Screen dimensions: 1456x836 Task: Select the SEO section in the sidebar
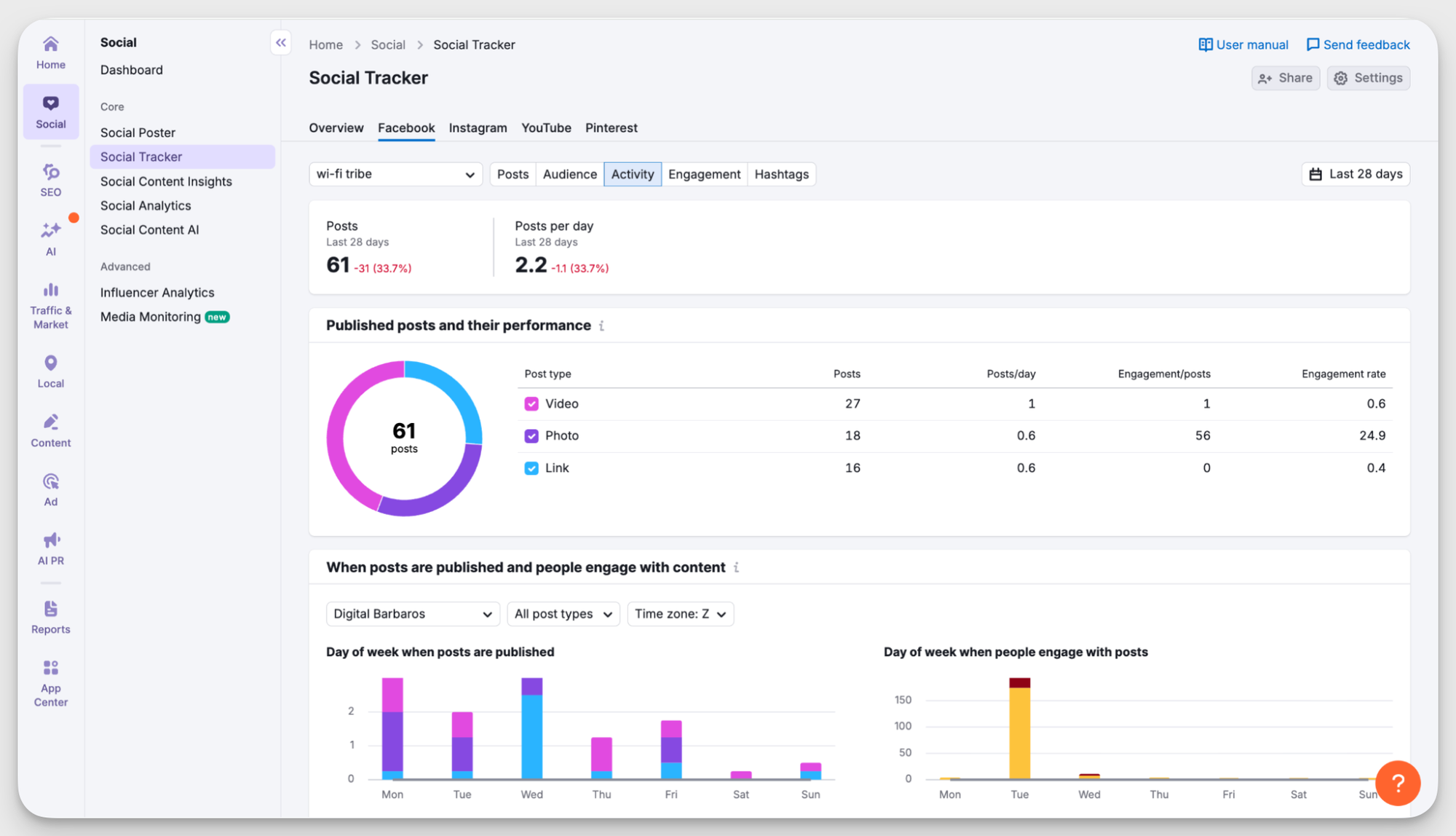click(50, 178)
